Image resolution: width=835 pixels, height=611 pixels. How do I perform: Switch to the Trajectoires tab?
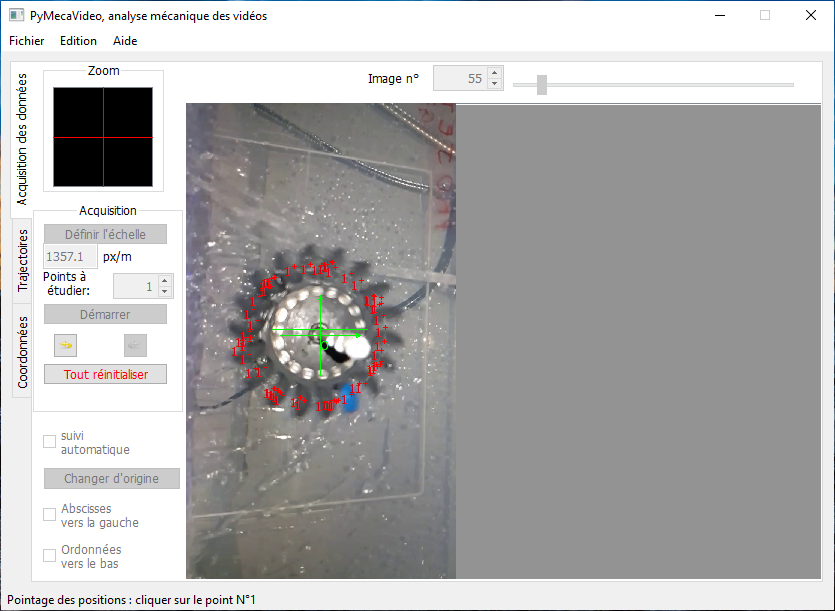[x=23, y=260]
